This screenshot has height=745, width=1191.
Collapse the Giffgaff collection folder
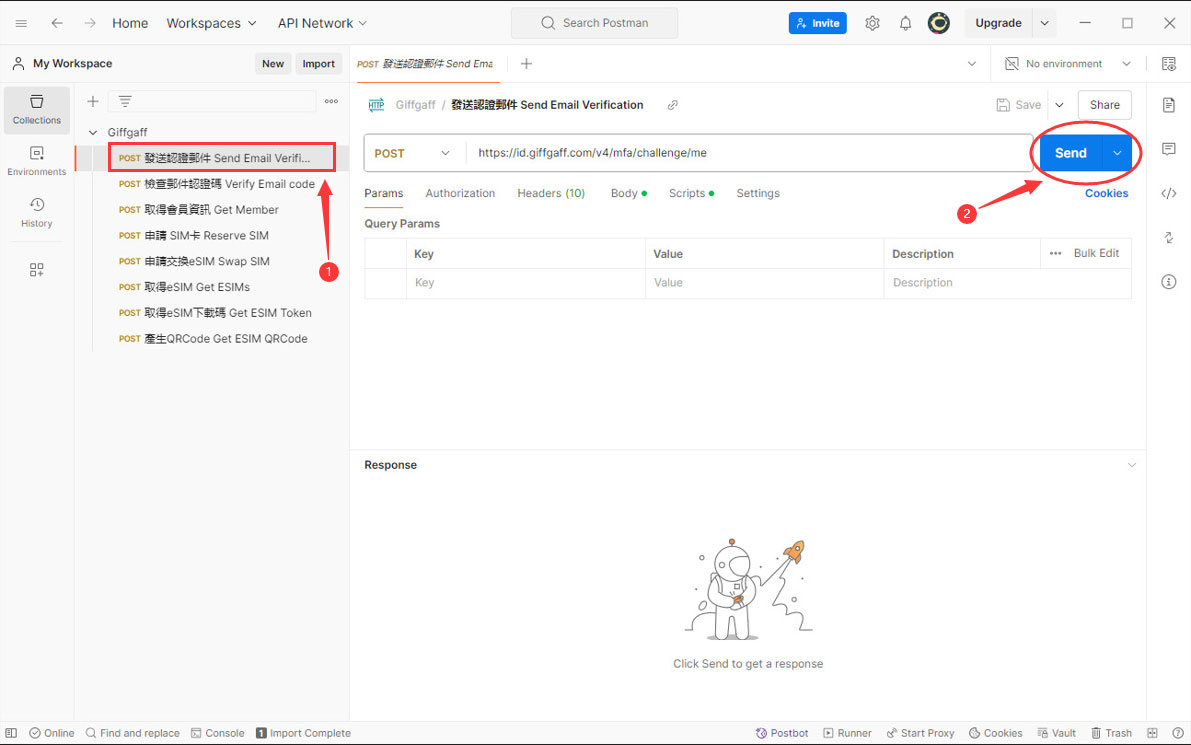tap(94, 132)
